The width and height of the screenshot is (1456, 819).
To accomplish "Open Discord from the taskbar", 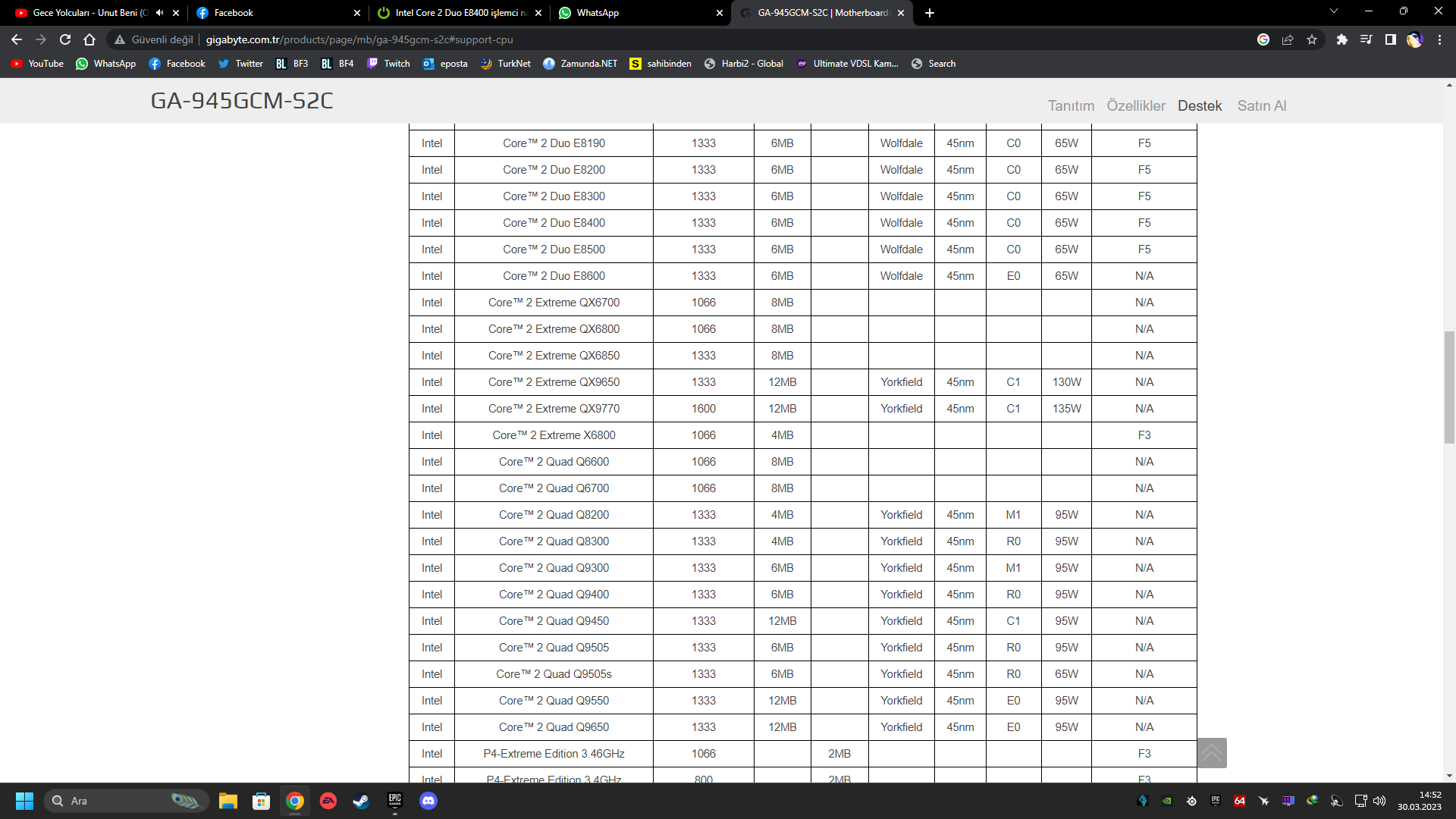I will click(x=428, y=801).
